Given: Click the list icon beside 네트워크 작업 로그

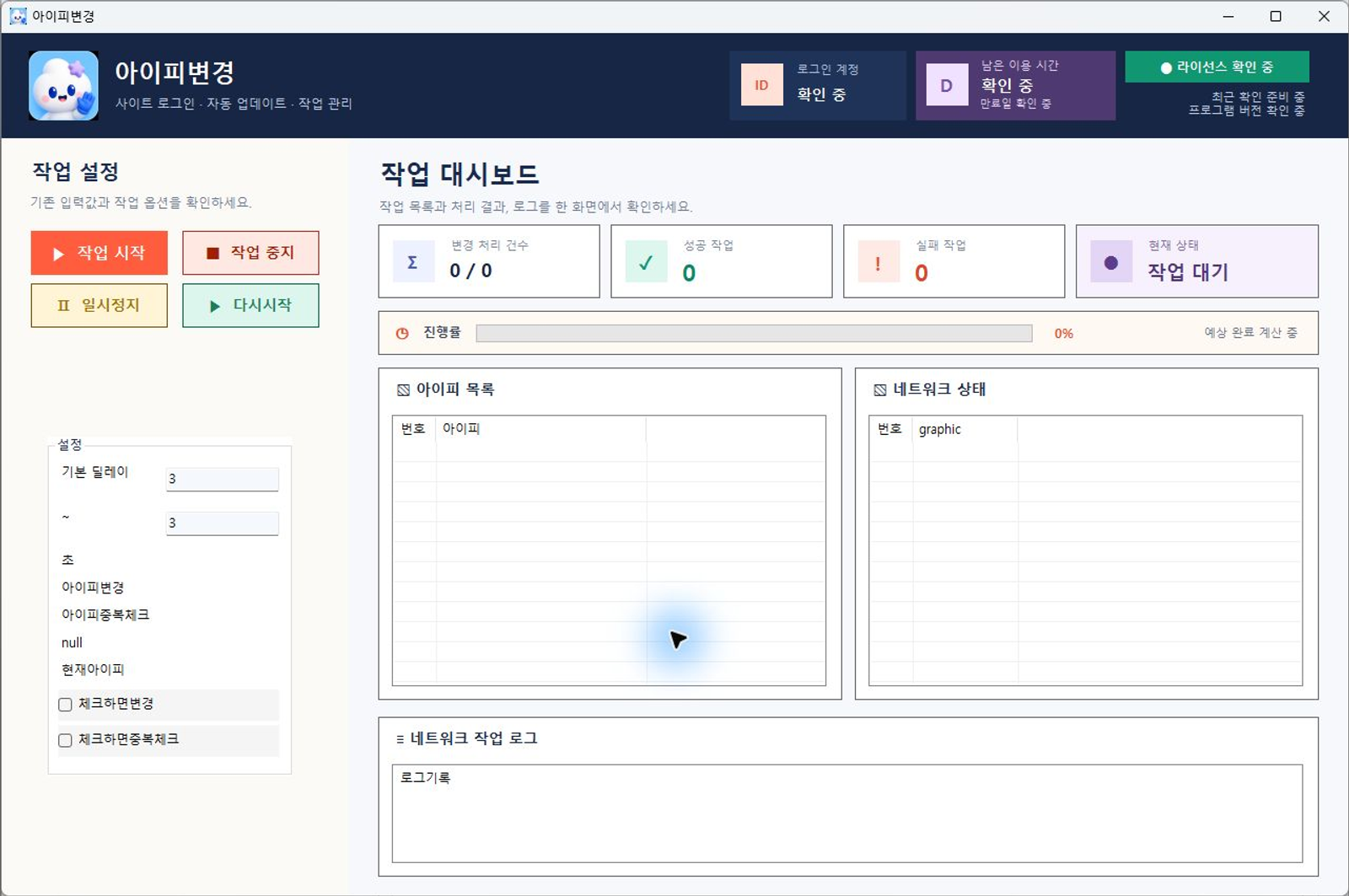Looking at the screenshot, I should [x=400, y=739].
